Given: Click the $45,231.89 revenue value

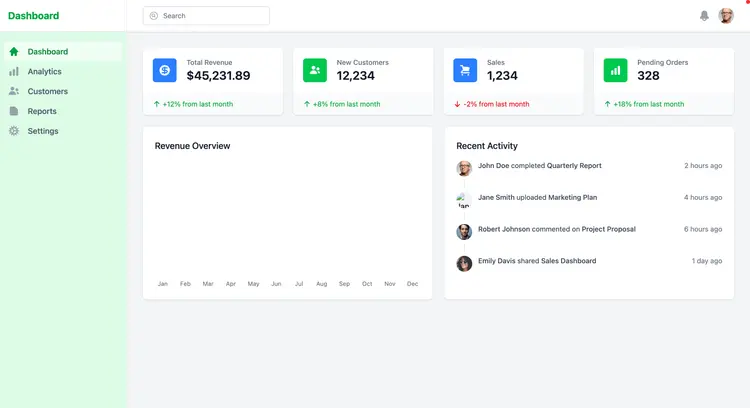Looking at the screenshot, I should [218, 76].
